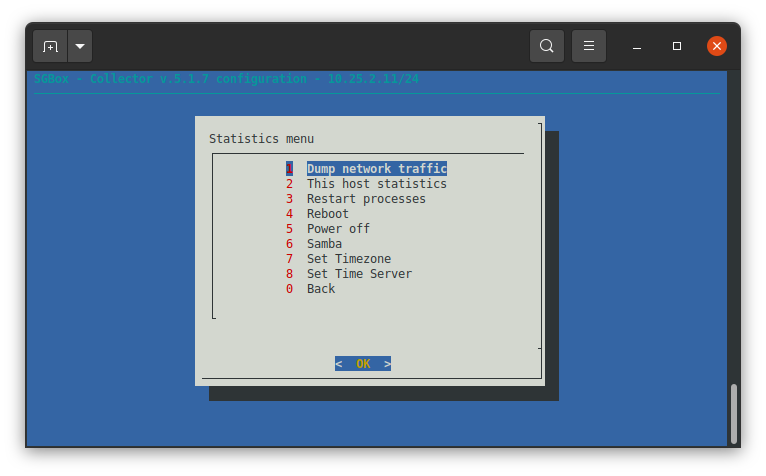Maximize the terminal window
This screenshot has width=766, height=476.
click(677, 46)
